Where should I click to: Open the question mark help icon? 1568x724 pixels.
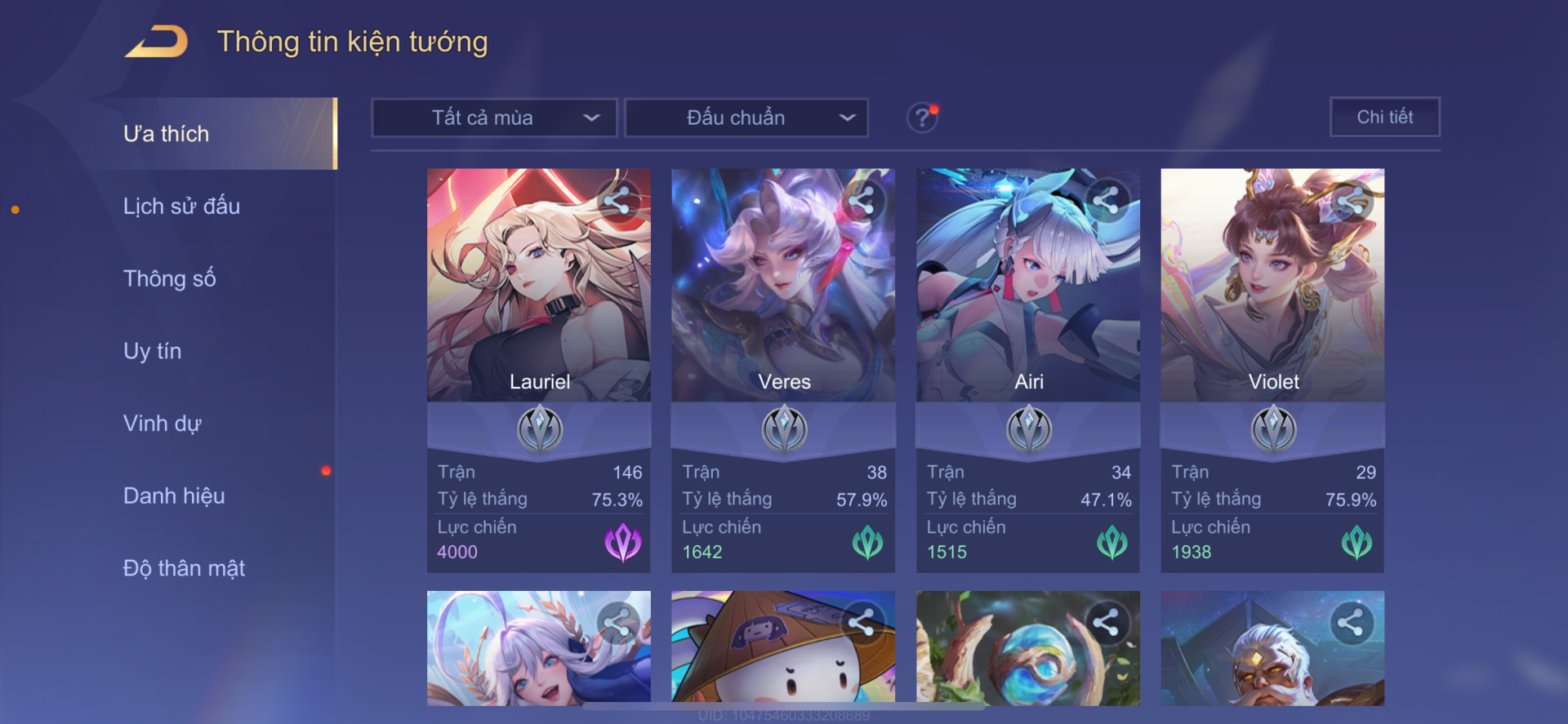point(922,118)
